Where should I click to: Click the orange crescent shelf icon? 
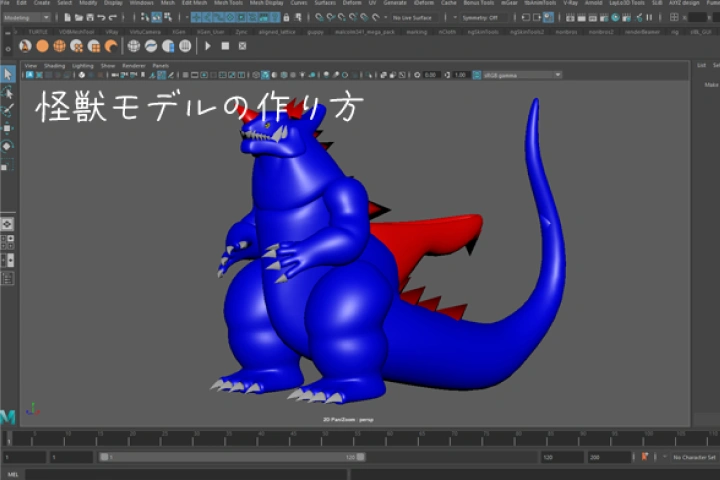[111, 46]
